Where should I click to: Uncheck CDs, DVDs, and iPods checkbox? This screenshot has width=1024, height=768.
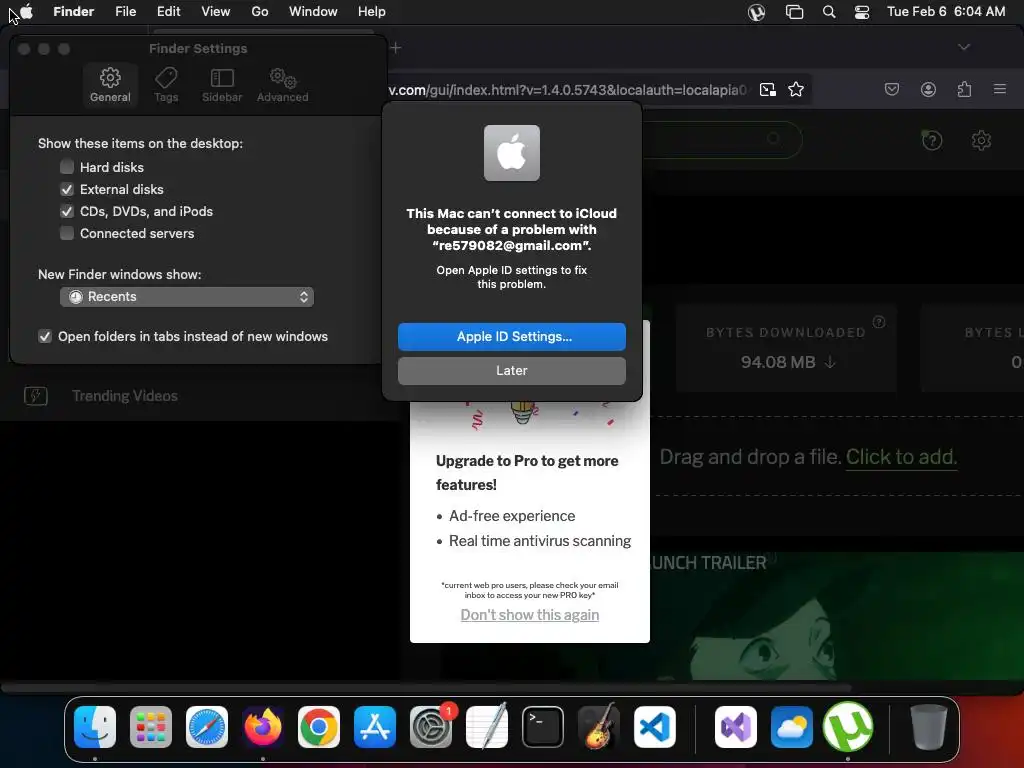pos(67,212)
